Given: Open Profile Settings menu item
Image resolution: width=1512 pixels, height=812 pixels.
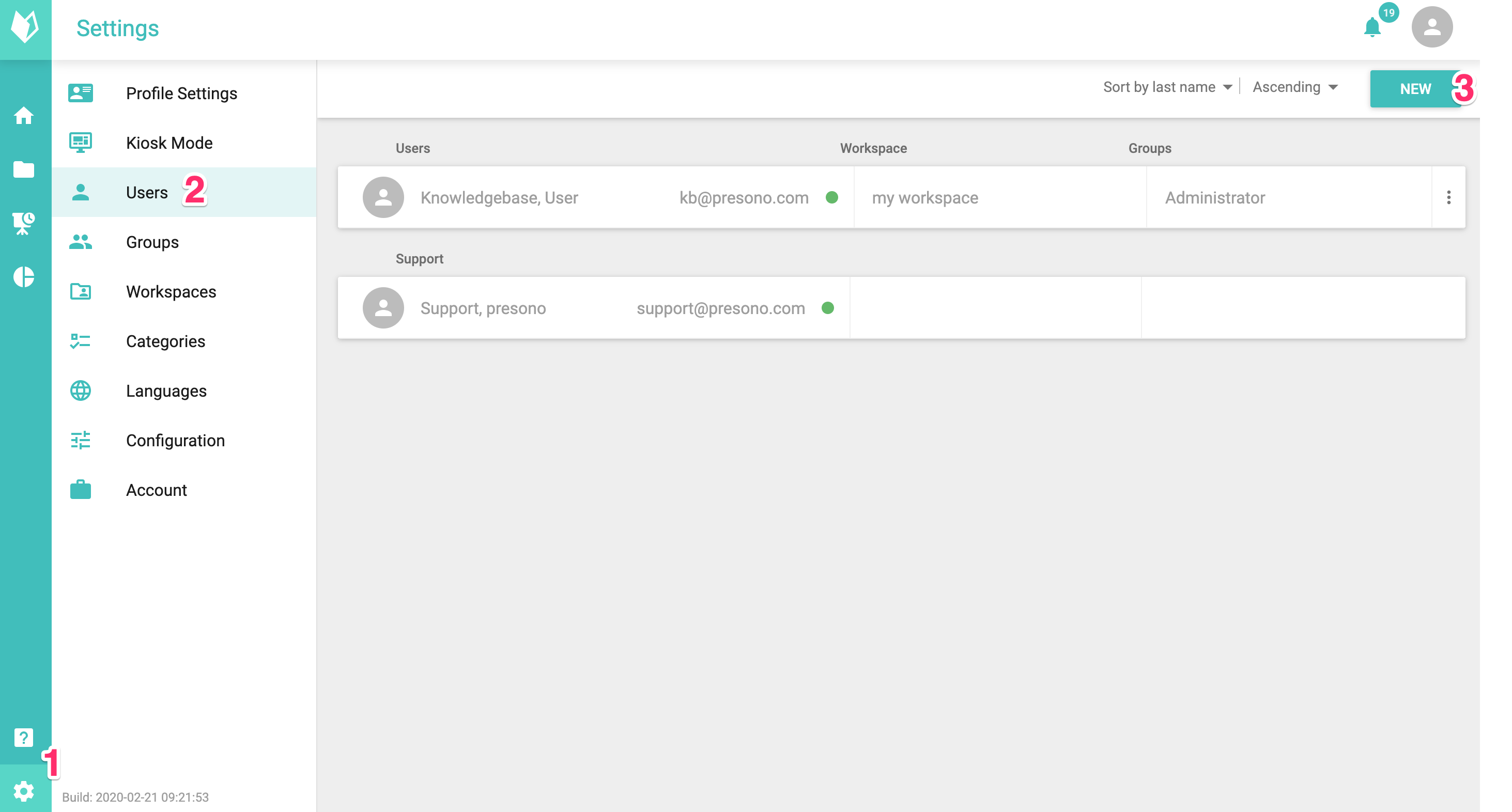Looking at the screenshot, I should 181,93.
